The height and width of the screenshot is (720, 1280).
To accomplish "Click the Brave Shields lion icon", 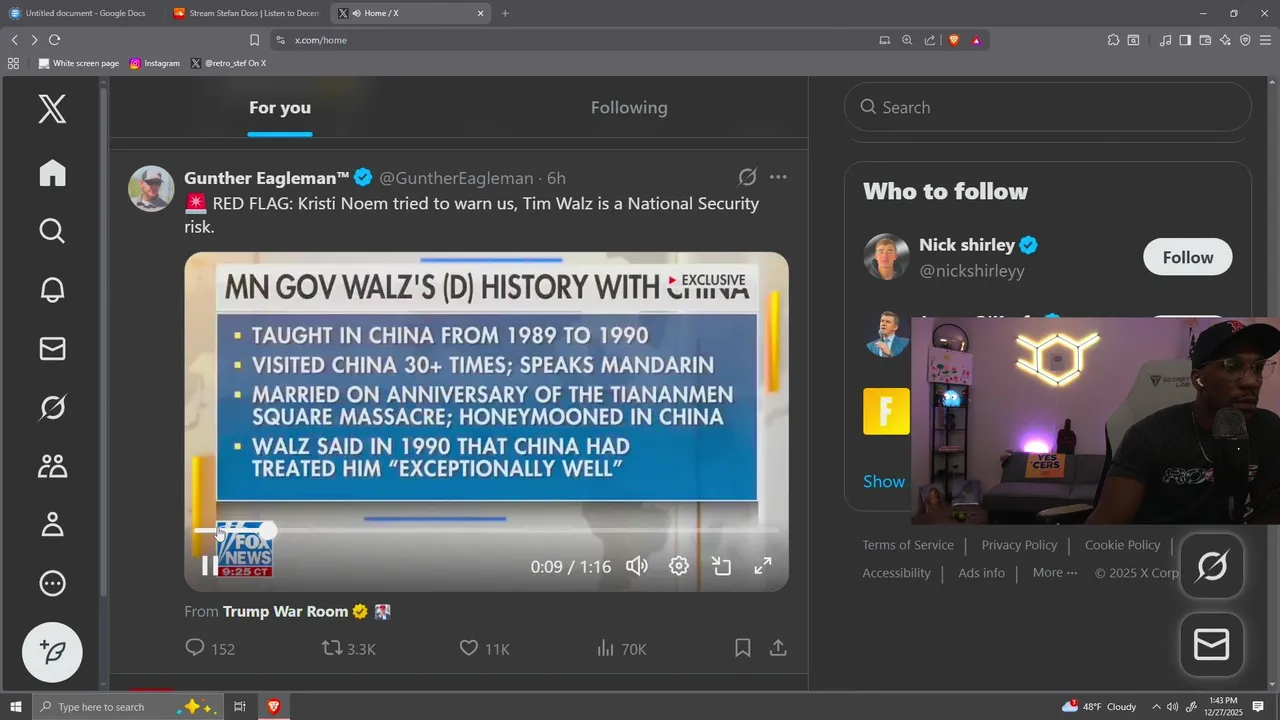I will tap(954, 40).
